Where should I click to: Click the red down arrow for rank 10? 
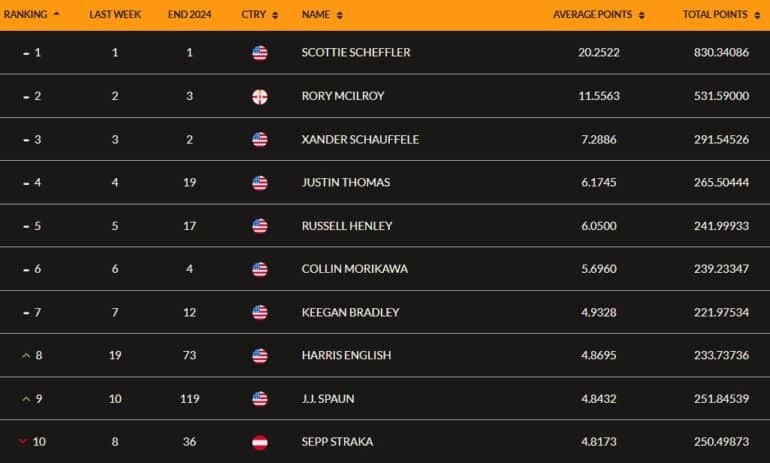click(23, 441)
